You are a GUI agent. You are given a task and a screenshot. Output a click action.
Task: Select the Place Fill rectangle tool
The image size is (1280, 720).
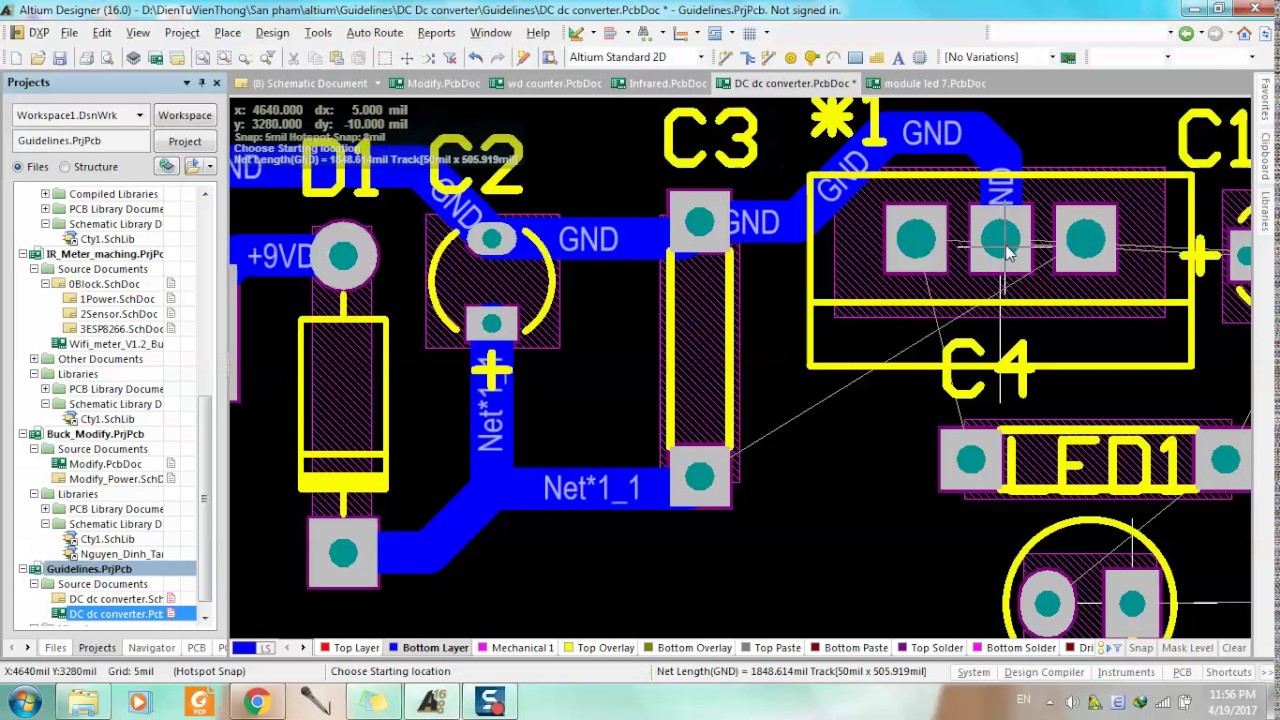point(855,57)
